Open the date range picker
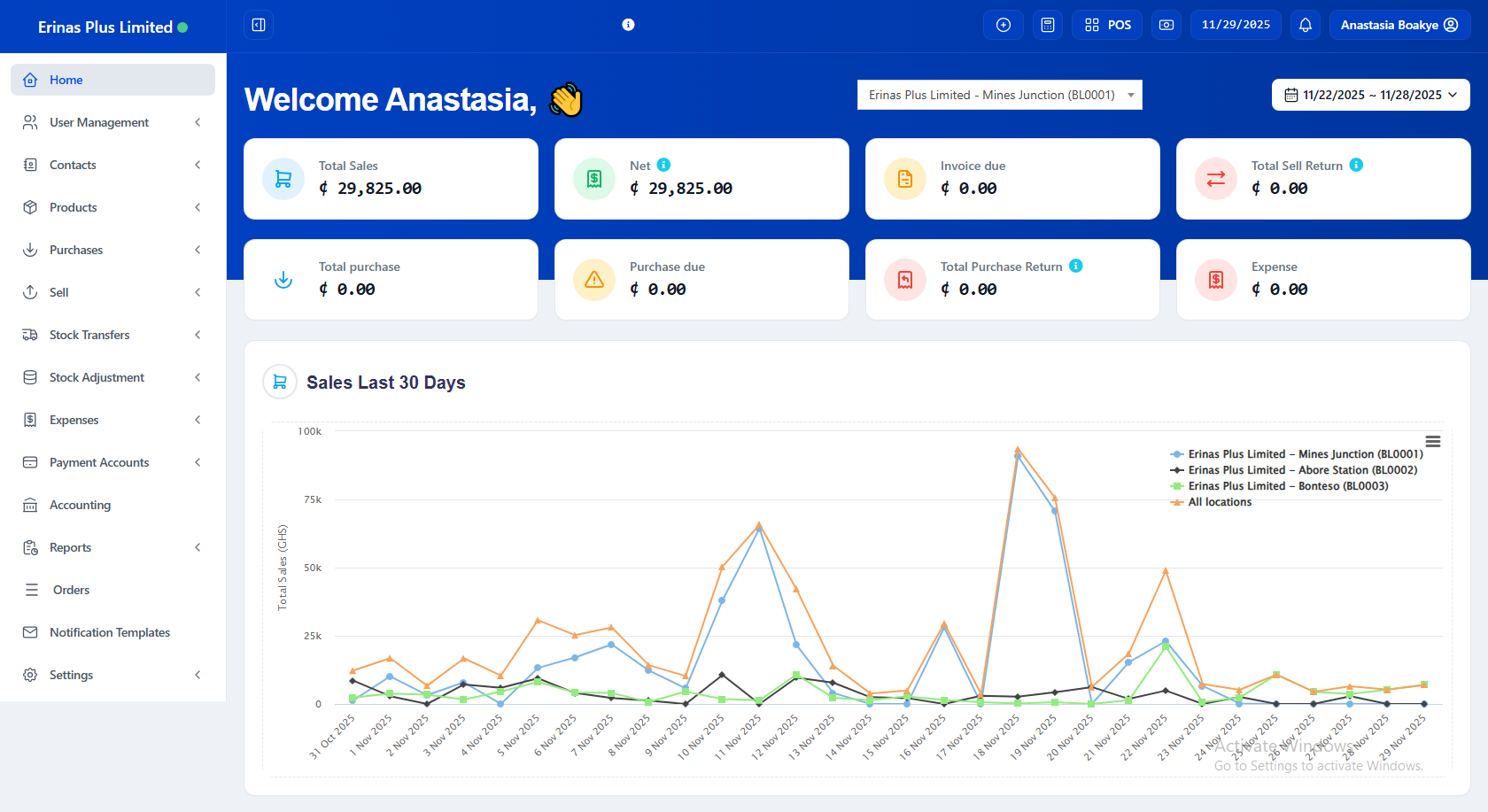The width and height of the screenshot is (1488, 812). tap(1370, 95)
